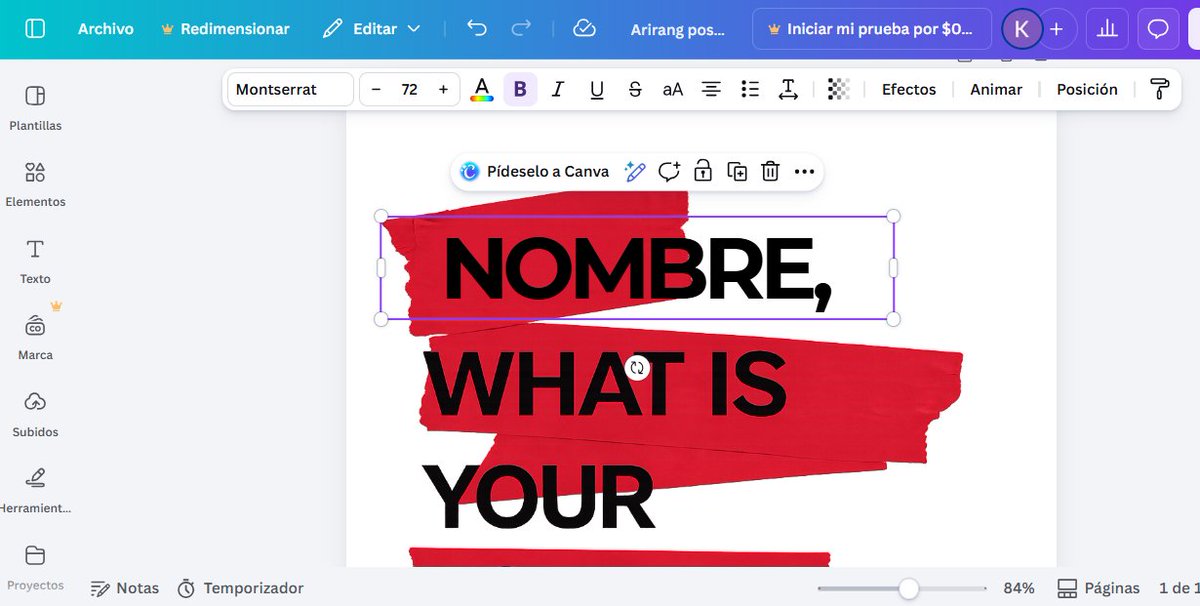Toggle bold formatting off
This screenshot has height=606, width=1200.
(x=519, y=89)
